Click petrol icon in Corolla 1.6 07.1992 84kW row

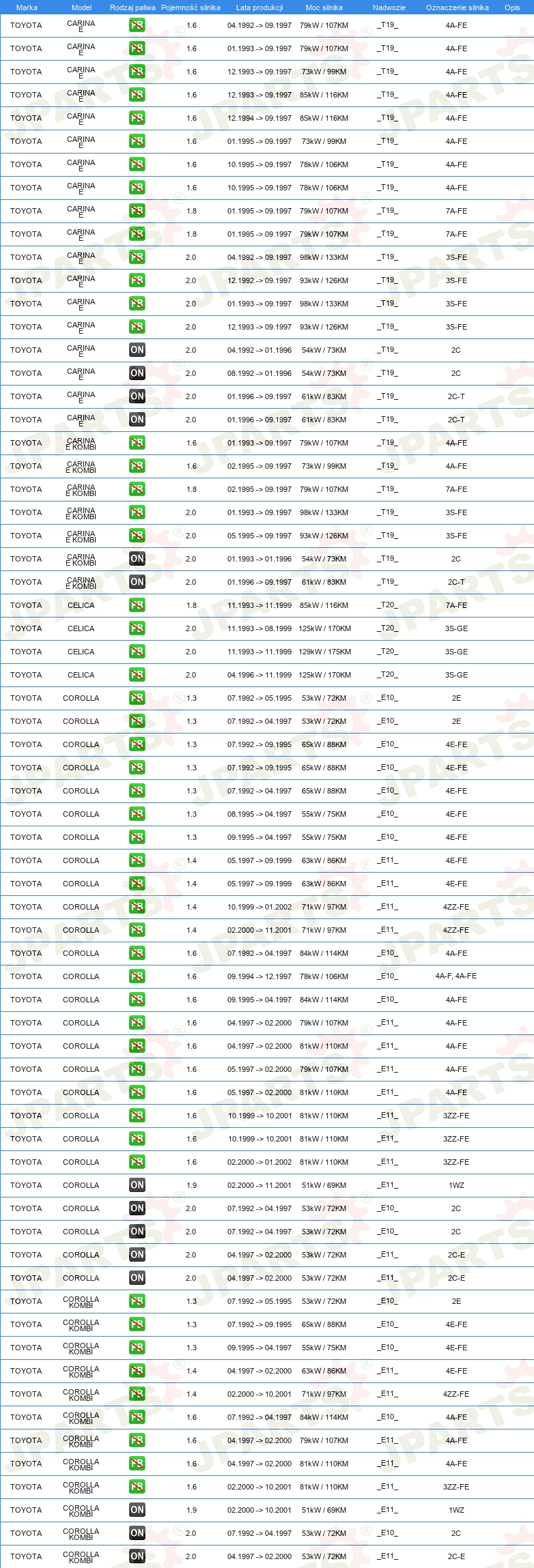click(x=137, y=953)
